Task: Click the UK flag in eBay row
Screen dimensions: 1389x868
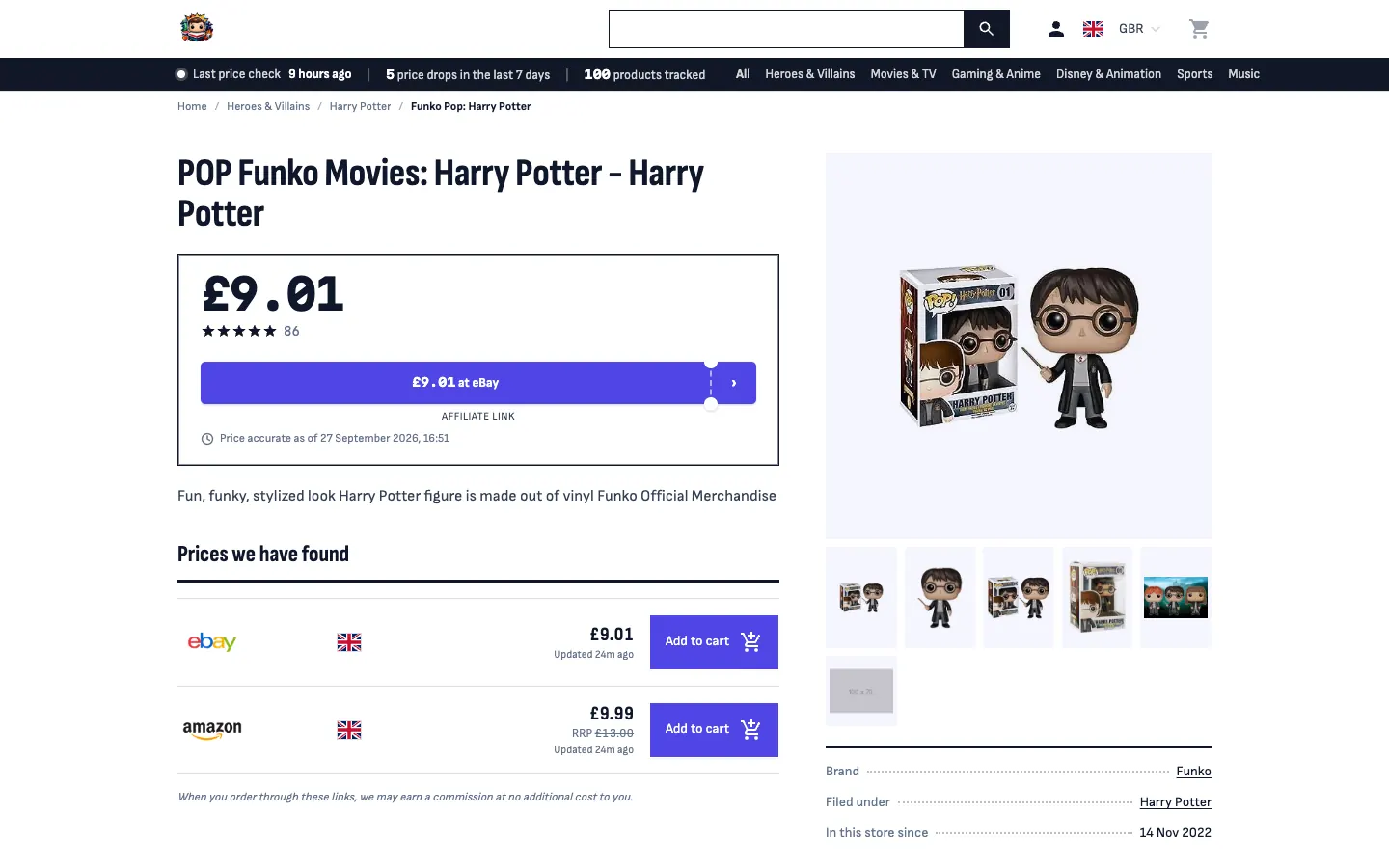Action: pyautogui.click(x=349, y=642)
